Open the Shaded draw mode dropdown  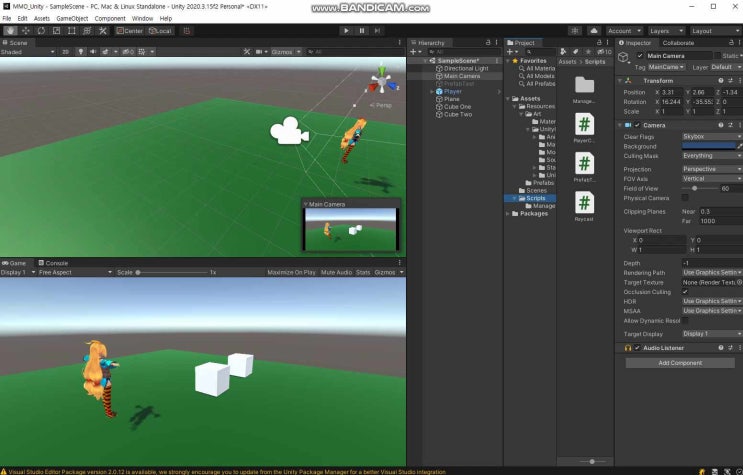(x=27, y=52)
